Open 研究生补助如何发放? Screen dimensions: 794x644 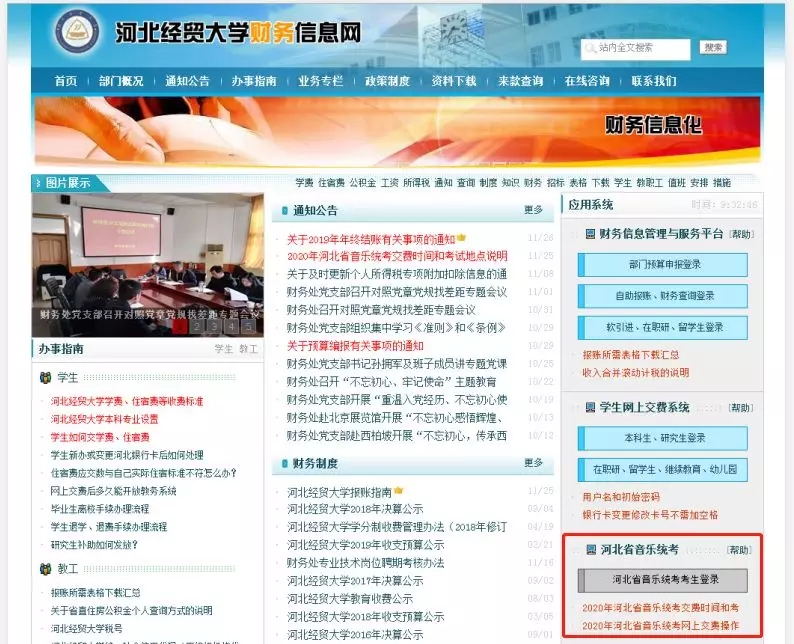[94, 545]
